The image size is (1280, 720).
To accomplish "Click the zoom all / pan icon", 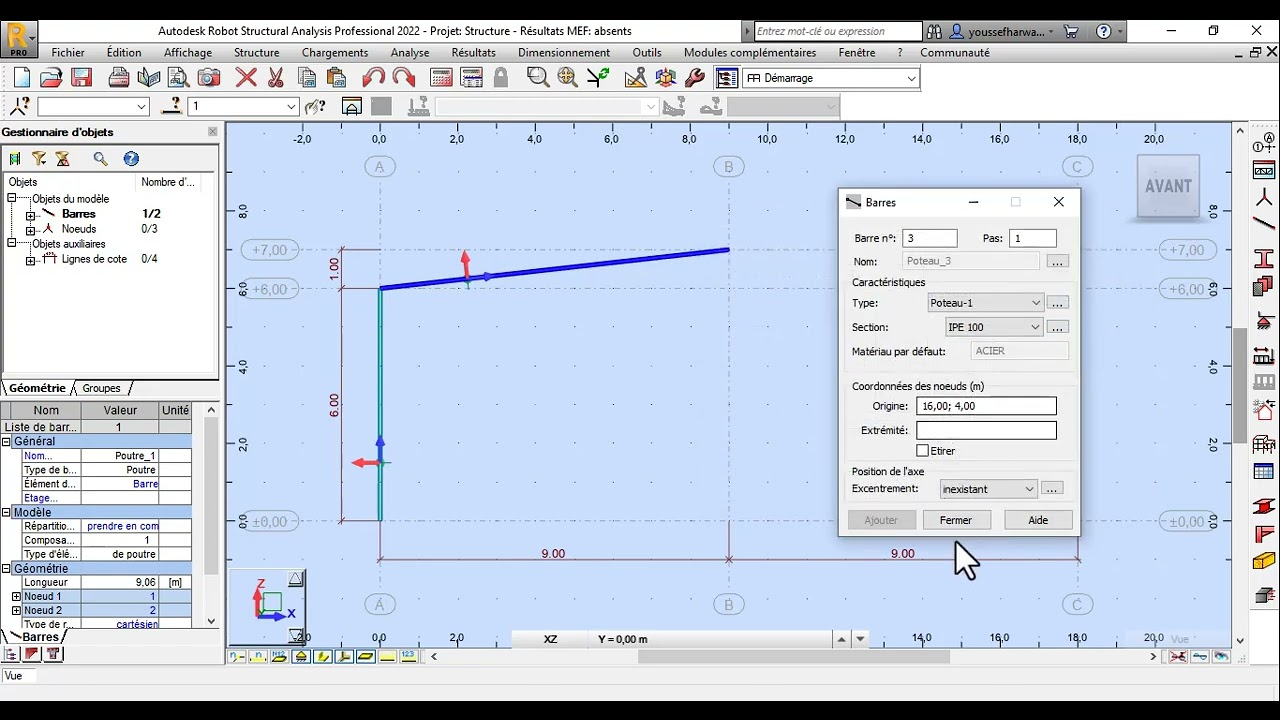I will (567, 78).
